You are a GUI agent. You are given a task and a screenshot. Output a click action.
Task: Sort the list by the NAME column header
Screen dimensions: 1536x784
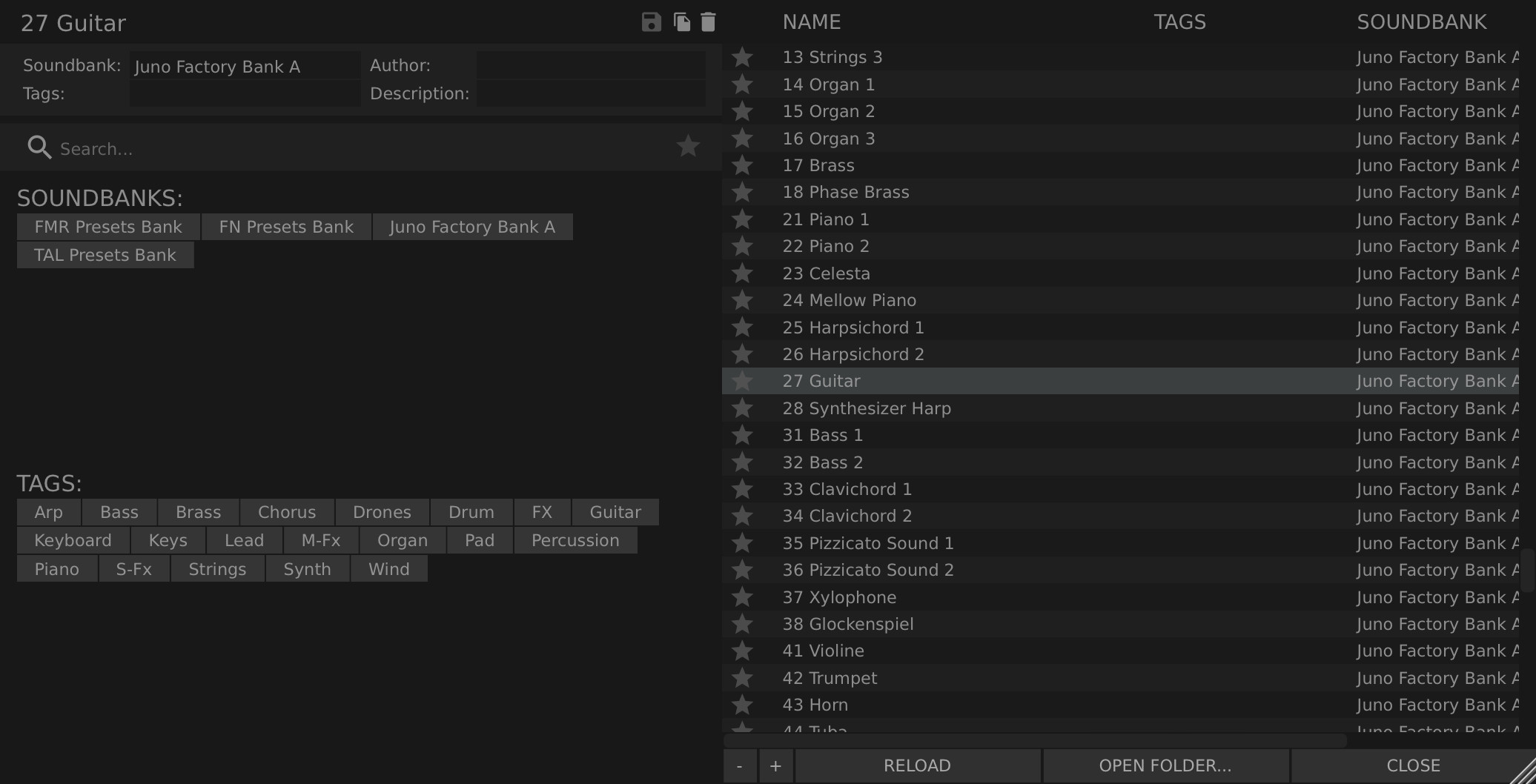click(x=812, y=22)
